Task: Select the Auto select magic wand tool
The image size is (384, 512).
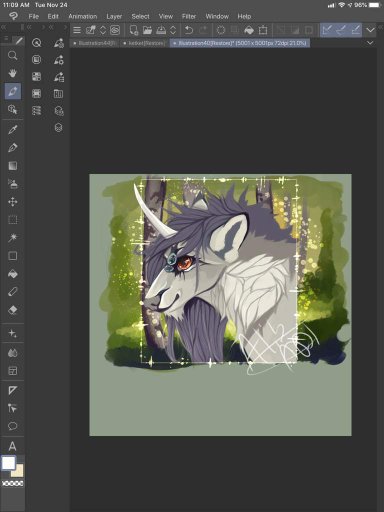Action: click(13, 238)
